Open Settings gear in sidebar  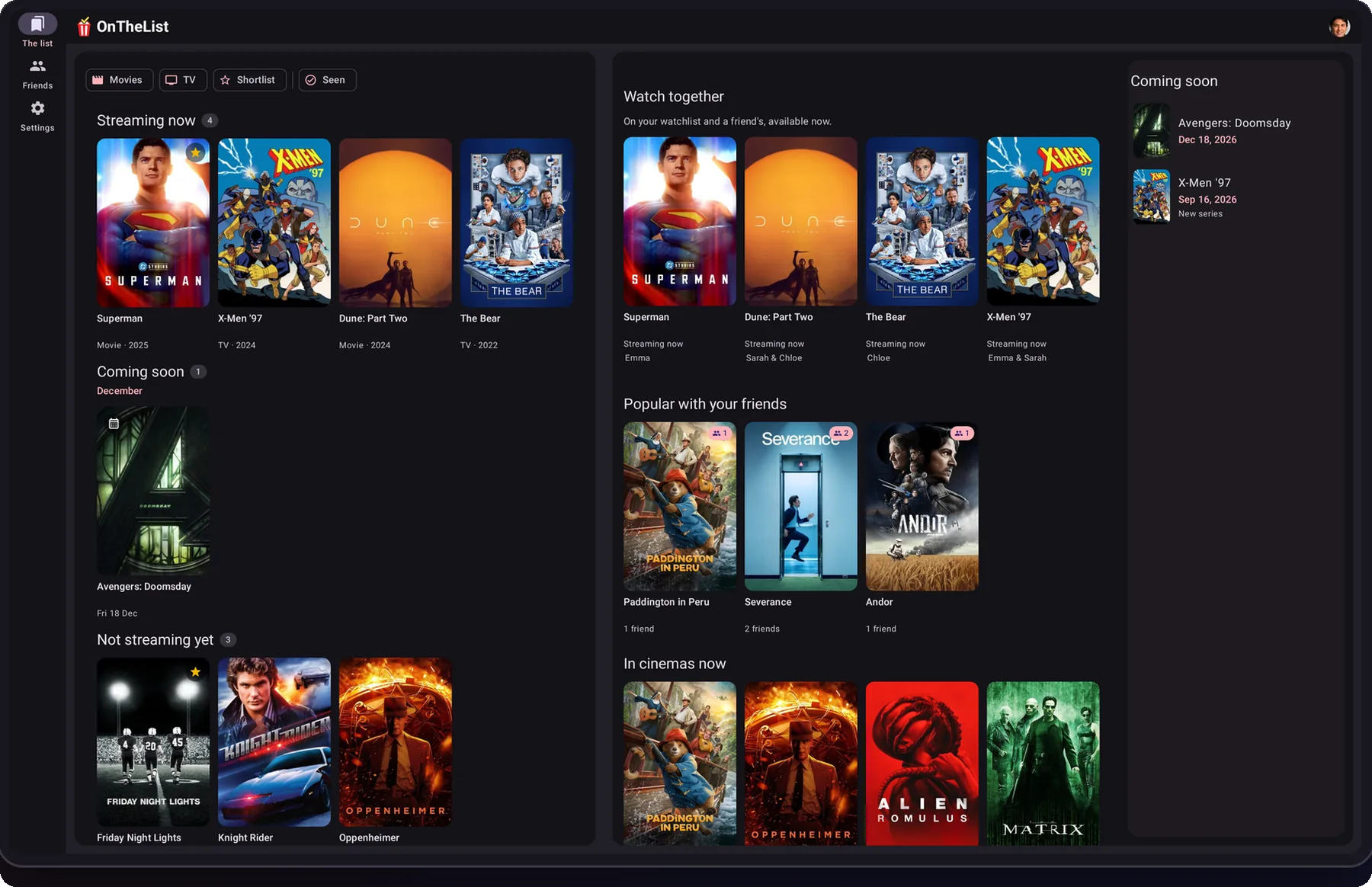point(37,117)
